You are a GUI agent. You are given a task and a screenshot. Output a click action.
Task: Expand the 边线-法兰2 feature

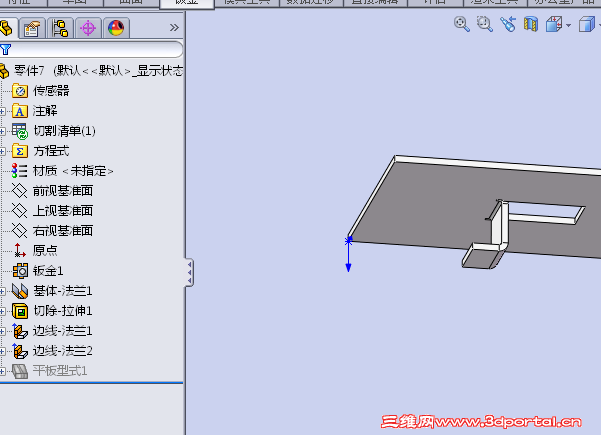pyautogui.click(x=2, y=351)
